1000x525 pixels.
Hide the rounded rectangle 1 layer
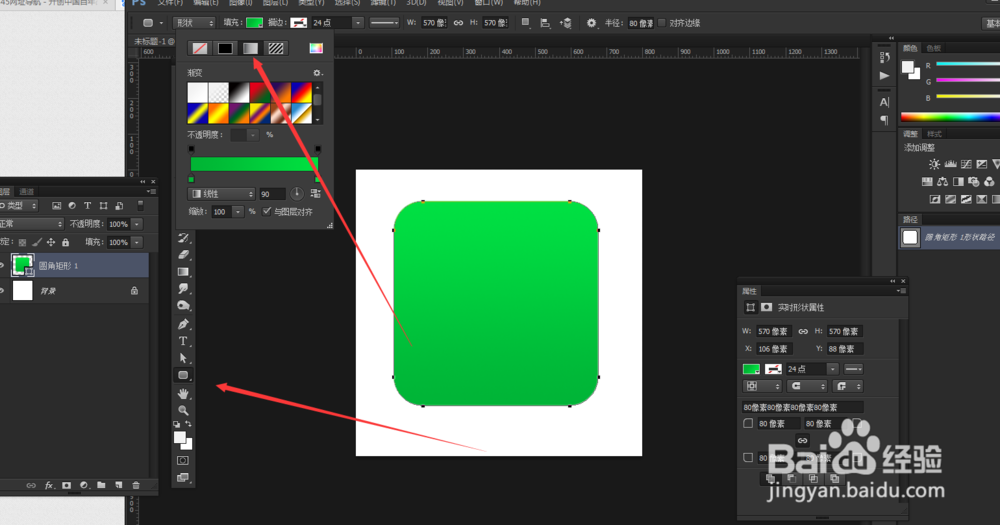pyautogui.click(x=2, y=265)
